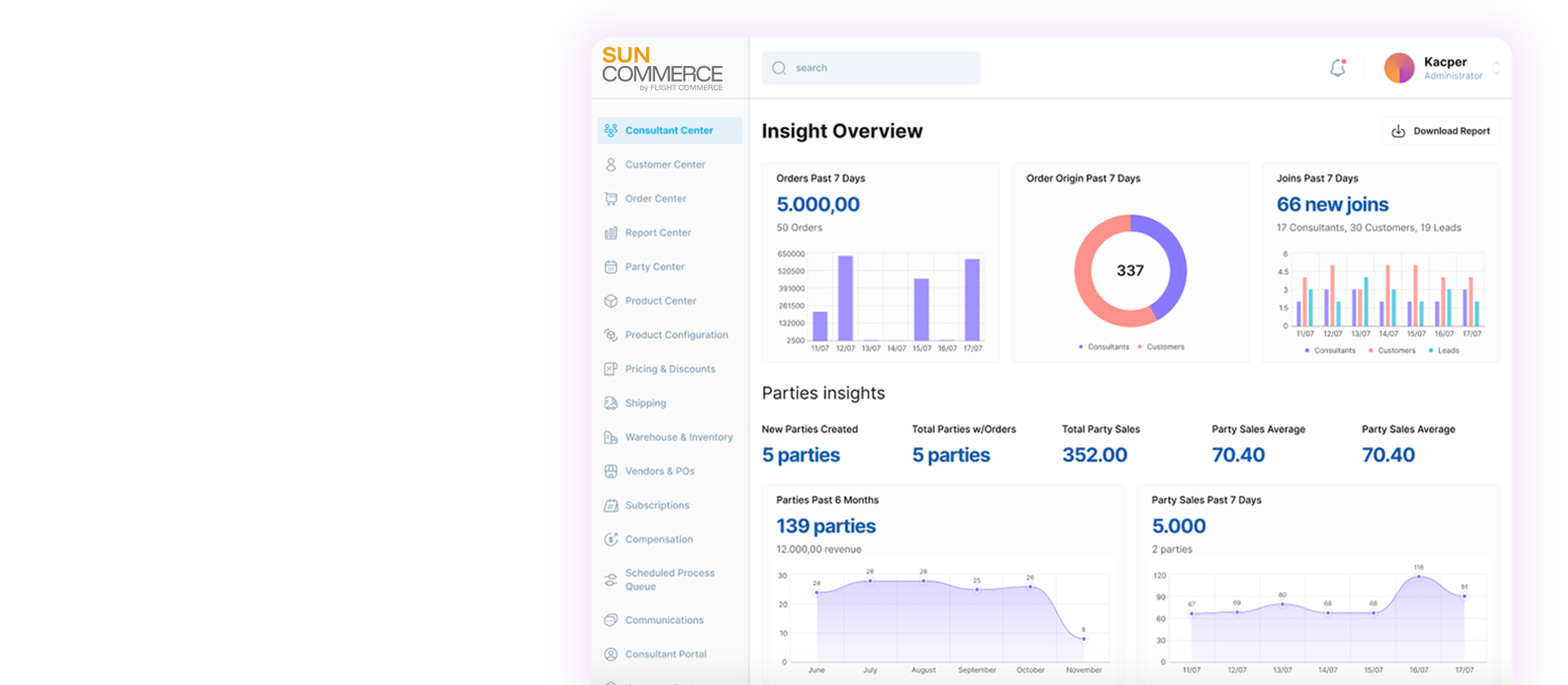
Task: Toggle Consultants legend in Joins chart
Action: 1330,351
